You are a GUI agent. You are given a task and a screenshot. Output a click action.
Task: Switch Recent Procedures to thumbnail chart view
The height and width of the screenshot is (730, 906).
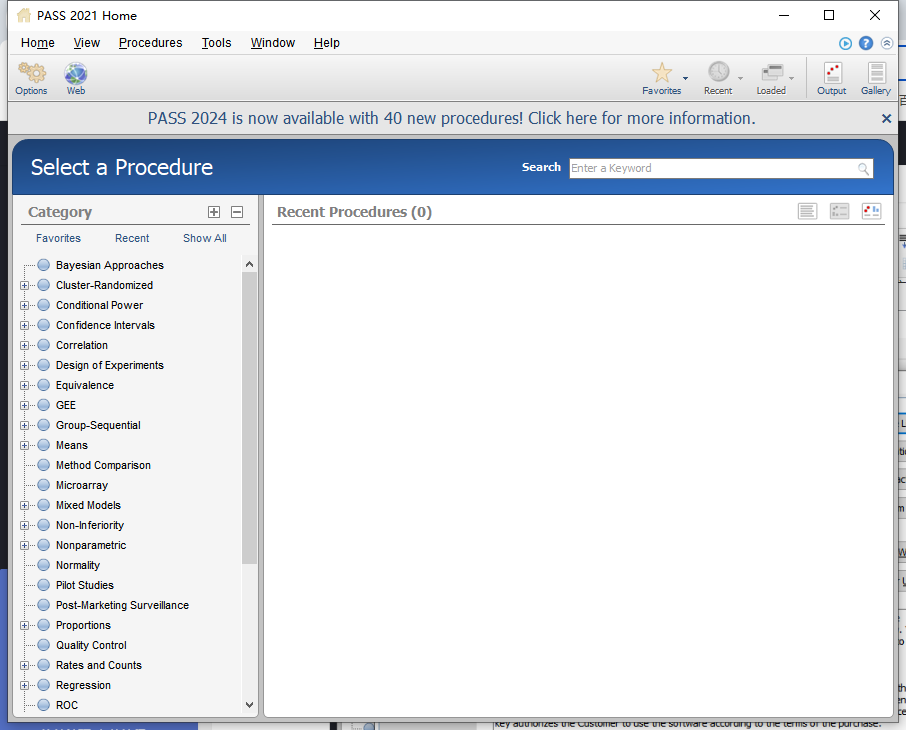coord(871,212)
